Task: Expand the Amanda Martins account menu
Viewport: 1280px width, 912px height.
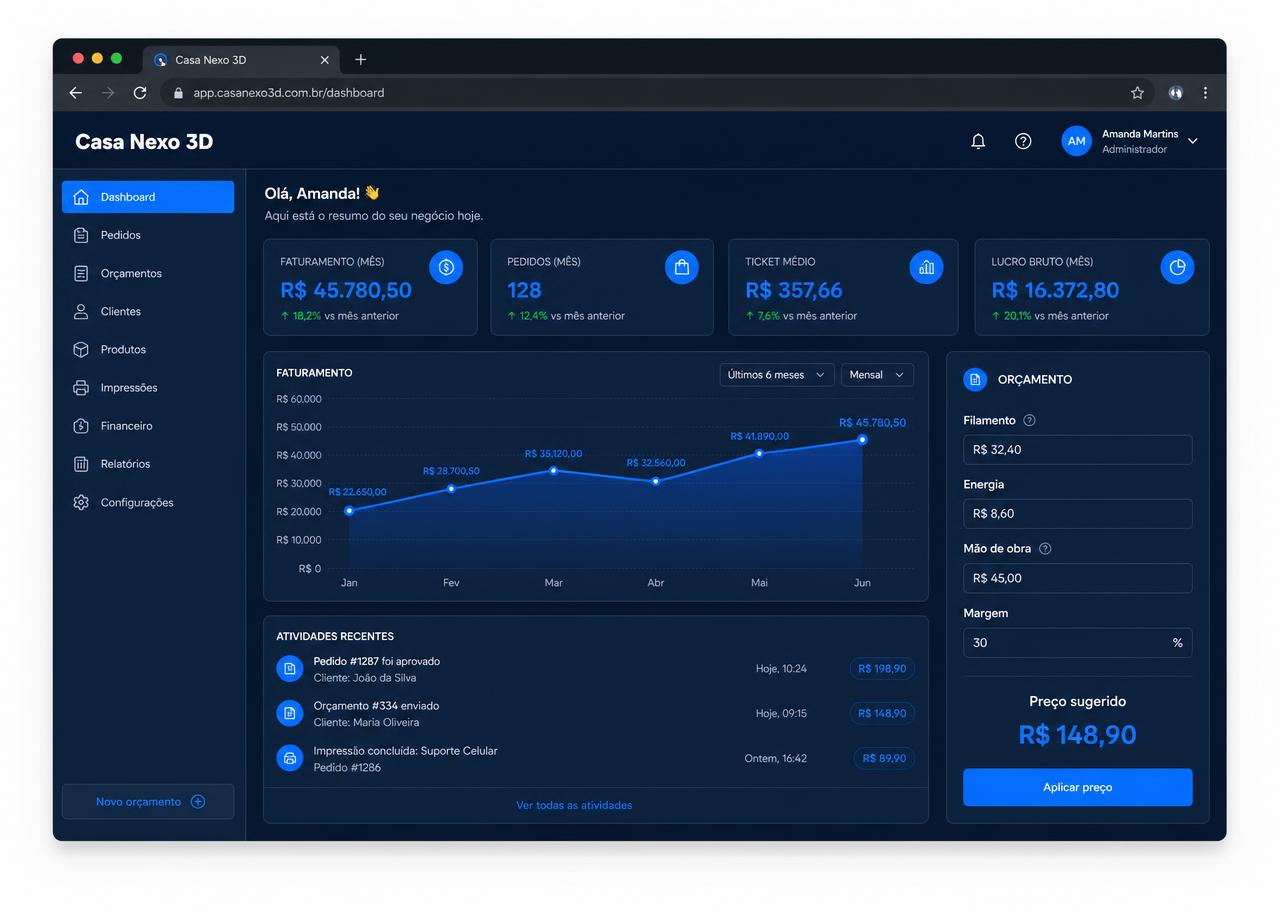Action: tap(1192, 141)
